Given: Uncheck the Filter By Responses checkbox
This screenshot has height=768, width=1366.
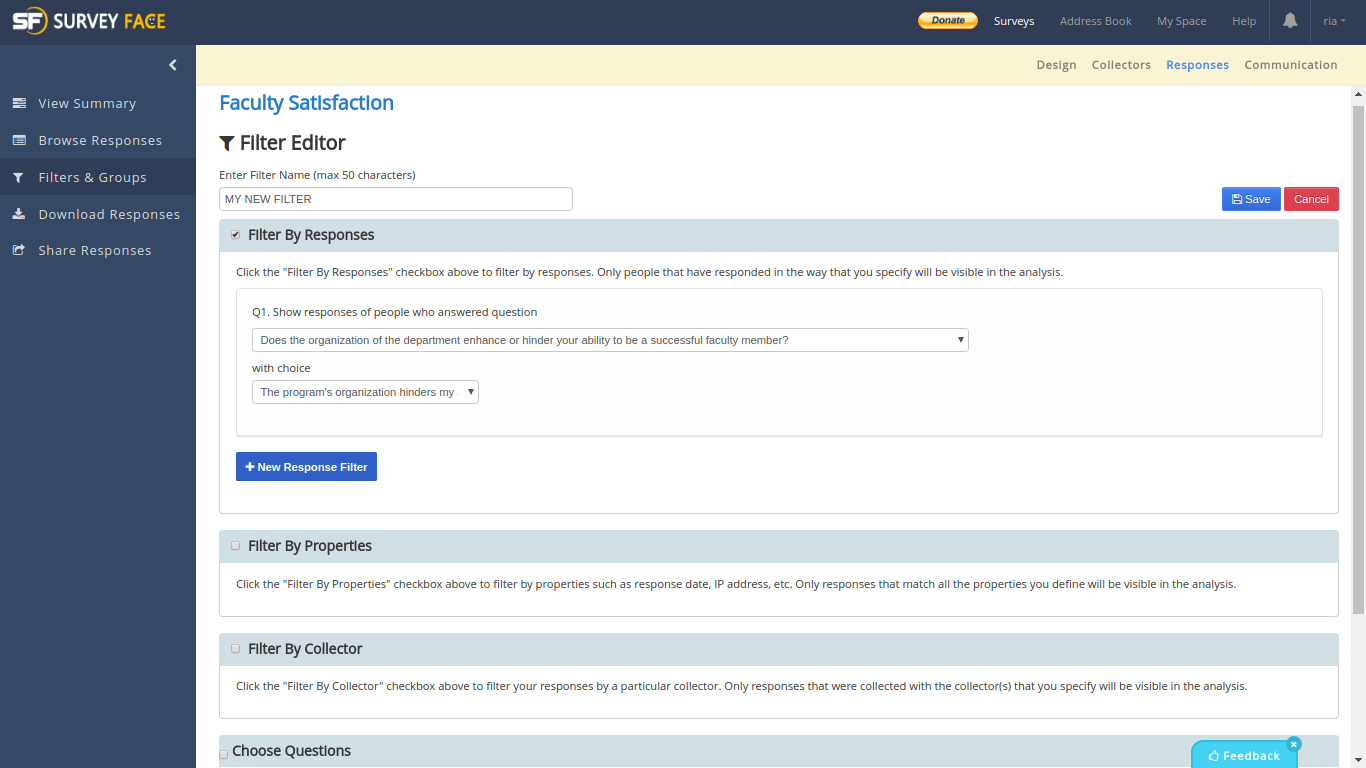Looking at the screenshot, I should (236, 235).
